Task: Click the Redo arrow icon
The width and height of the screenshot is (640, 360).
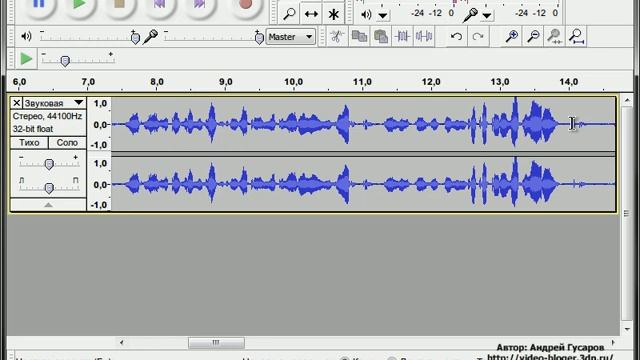Action: (478, 36)
